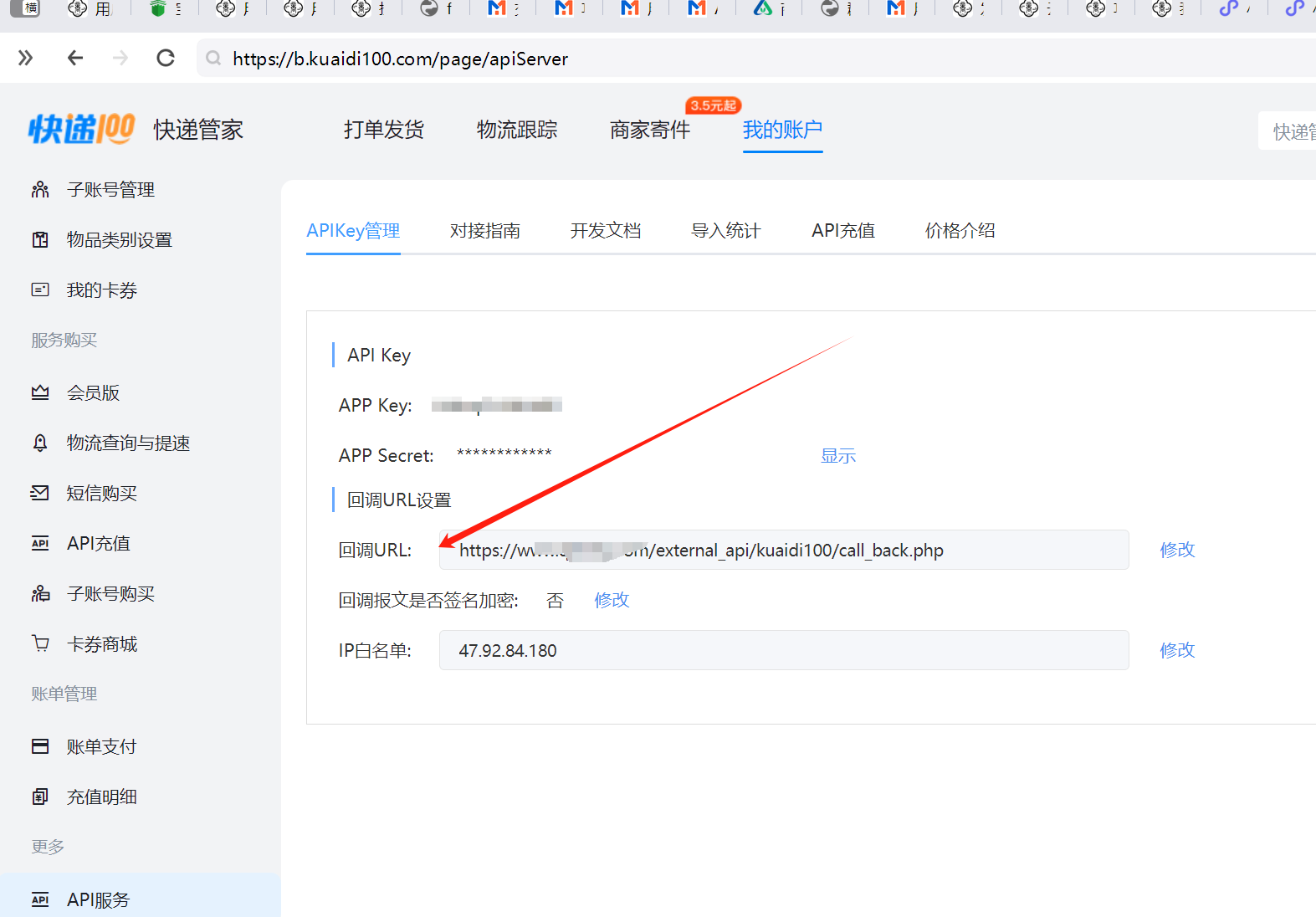Screen dimensions: 1316x917
Task: Click 修改 for 回调报文是否签名加密
Action: coord(612,600)
